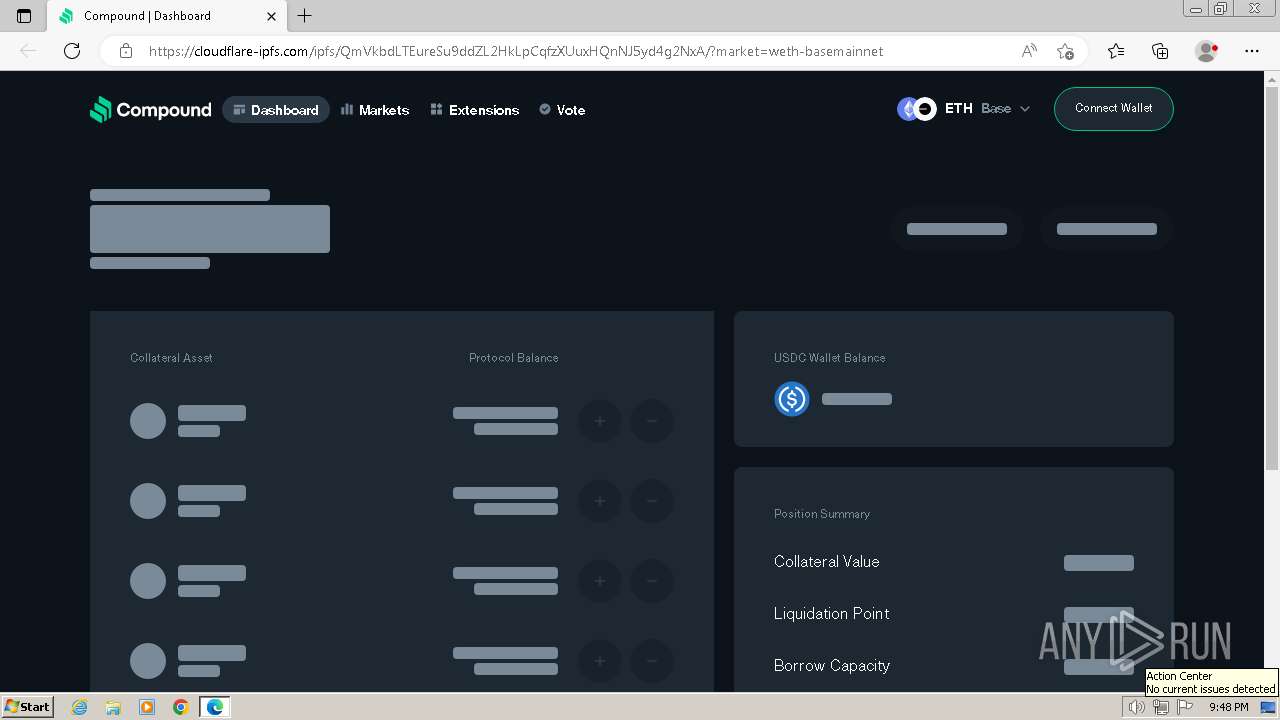1280x720 pixels.
Task: Open the Favorites list icon
Action: (1116, 51)
